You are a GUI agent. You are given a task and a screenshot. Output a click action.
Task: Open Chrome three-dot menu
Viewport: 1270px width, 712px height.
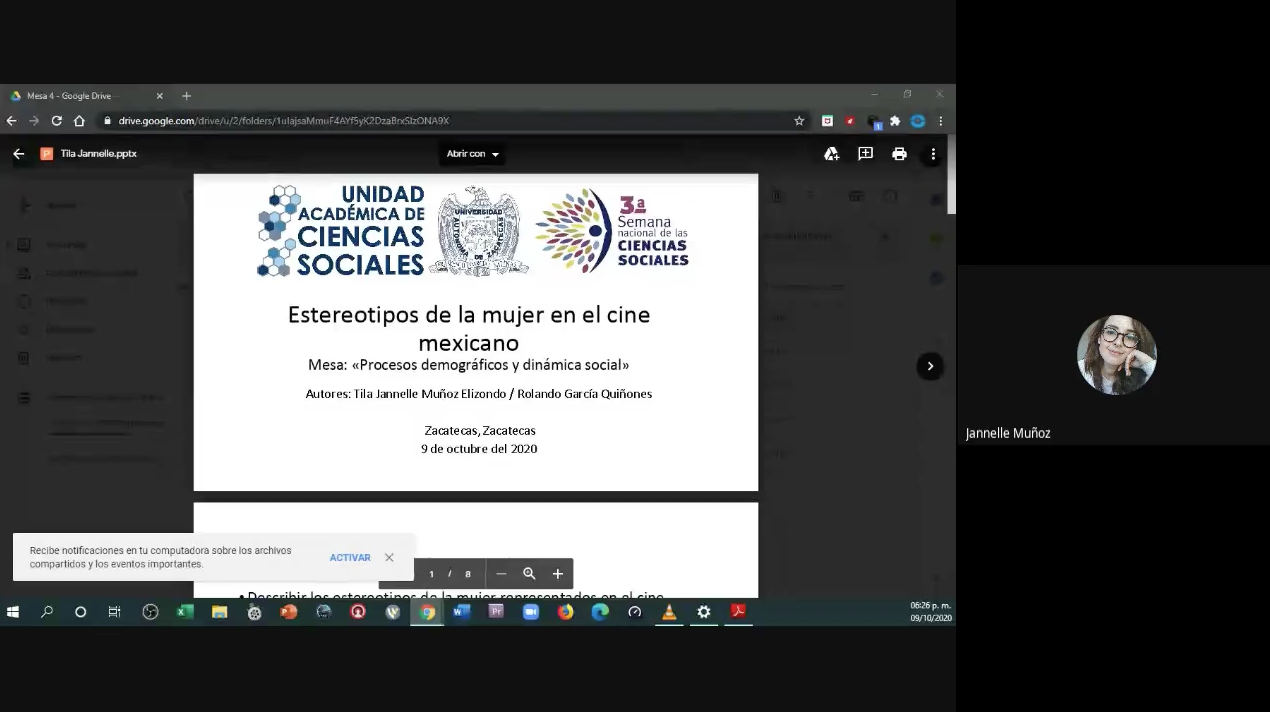point(941,121)
